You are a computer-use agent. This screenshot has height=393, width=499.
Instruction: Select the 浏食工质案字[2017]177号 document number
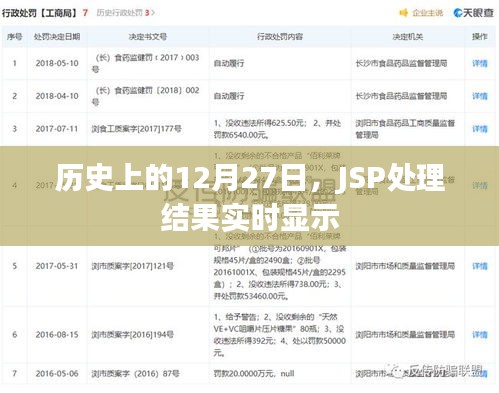coord(137,129)
